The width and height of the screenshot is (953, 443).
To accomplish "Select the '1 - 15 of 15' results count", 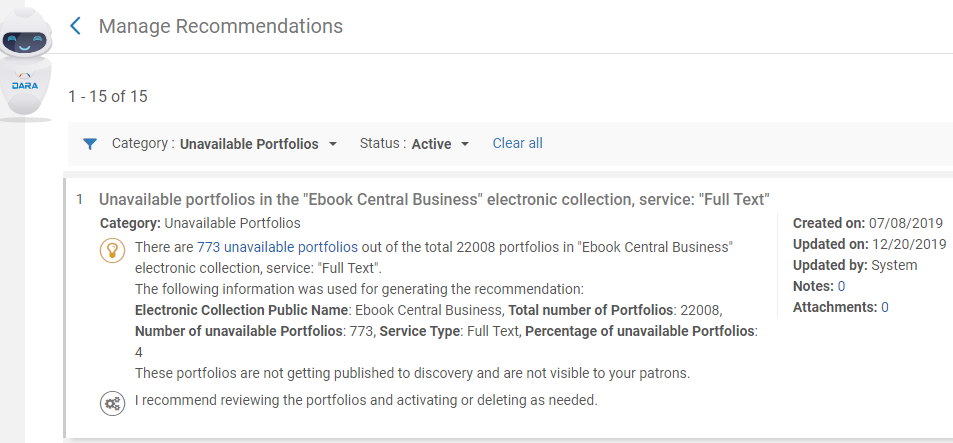I will pyautogui.click(x=108, y=96).
